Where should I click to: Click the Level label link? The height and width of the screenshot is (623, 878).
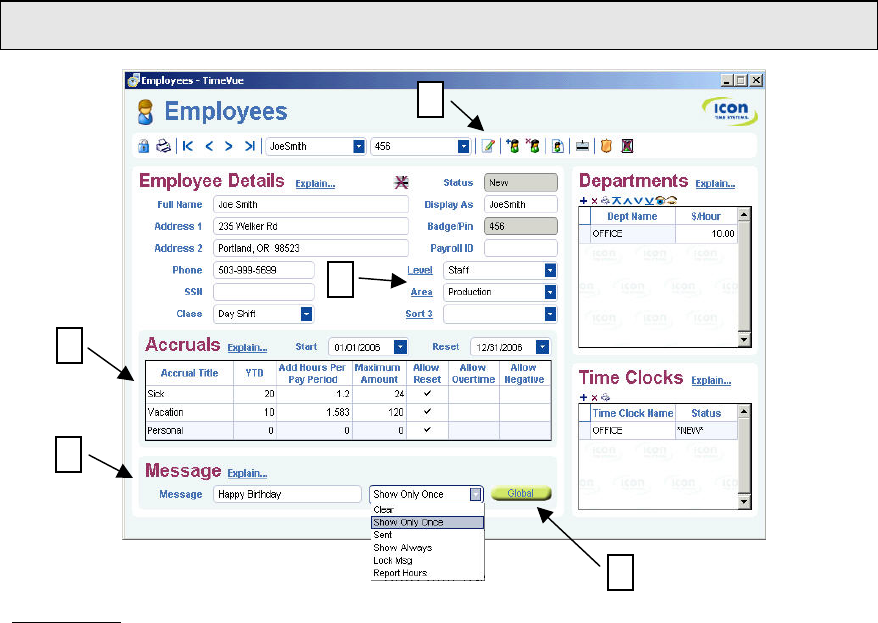point(419,270)
